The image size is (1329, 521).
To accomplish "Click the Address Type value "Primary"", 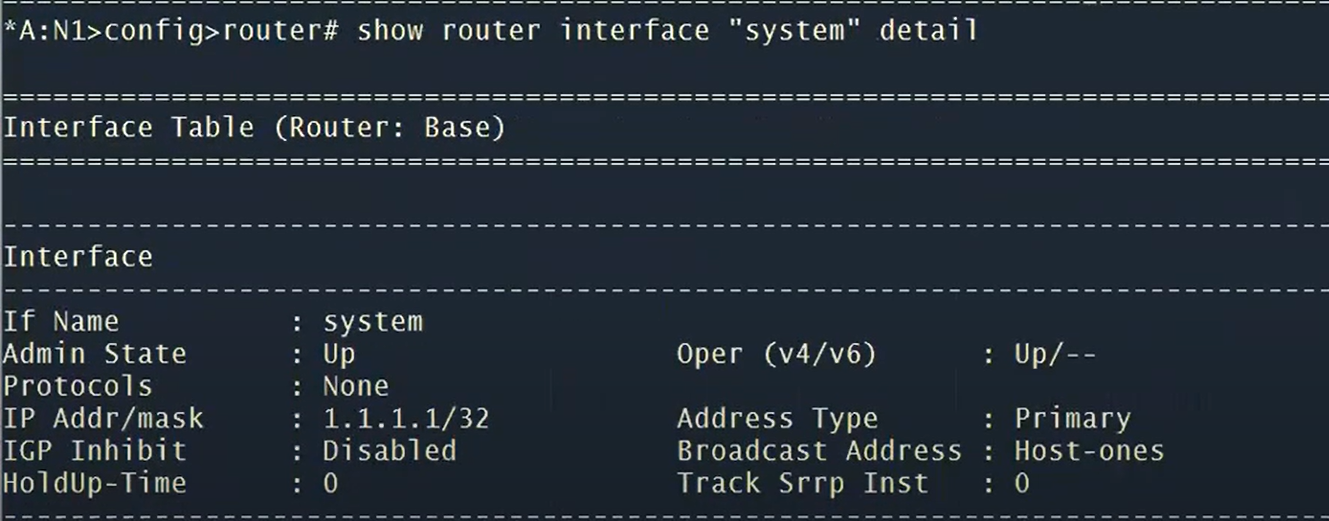I will pyautogui.click(x=1072, y=418).
